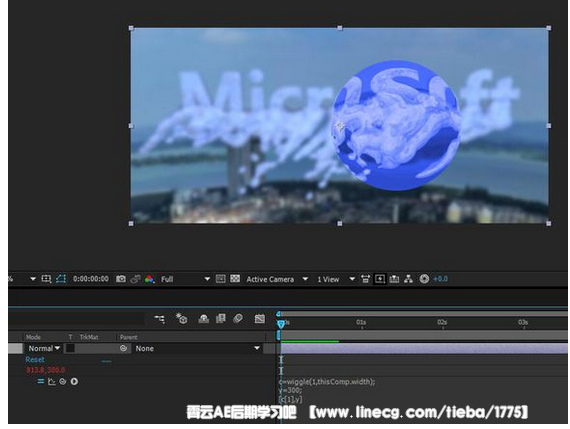Click the Parent column header
Viewport: 570px width, 429px height.
[x=129, y=337]
